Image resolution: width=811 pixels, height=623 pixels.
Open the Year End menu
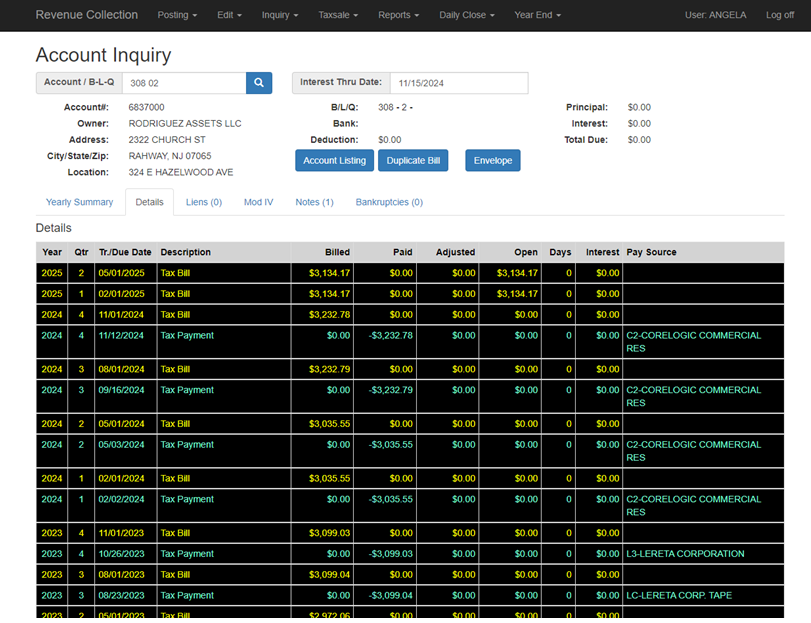(537, 15)
